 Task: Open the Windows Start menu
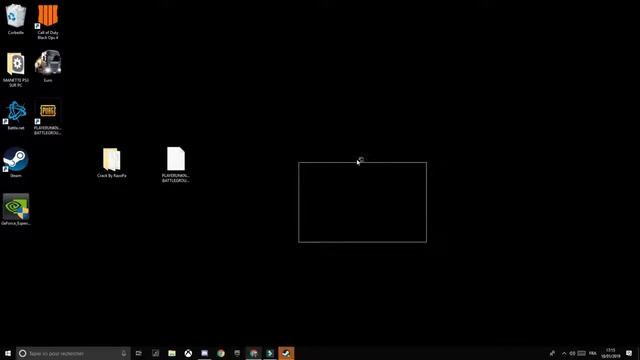click(8, 353)
